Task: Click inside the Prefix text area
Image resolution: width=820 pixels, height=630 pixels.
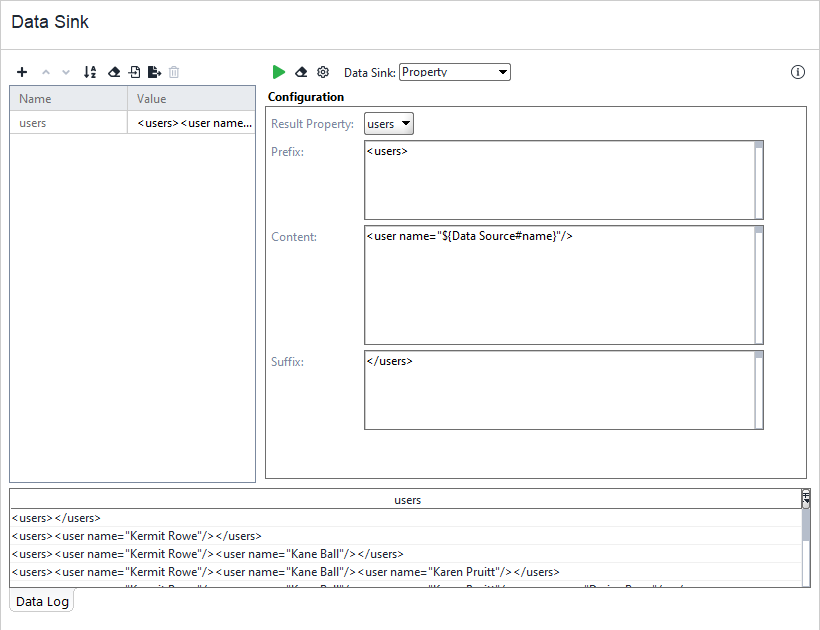Action: tap(560, 180)
